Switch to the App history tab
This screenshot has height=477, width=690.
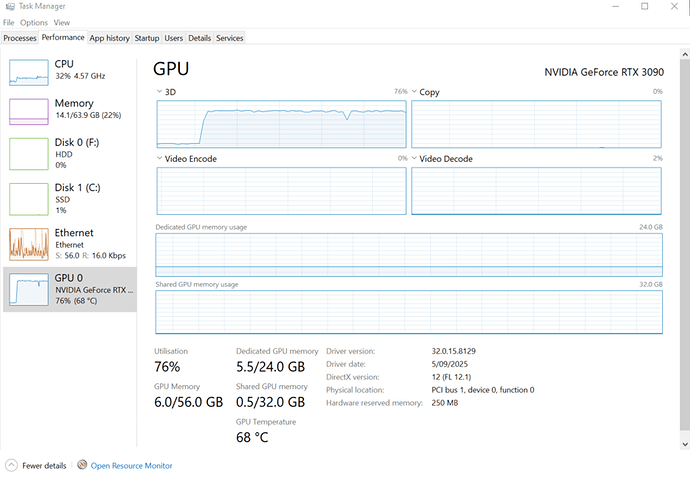tap(109, 38)
